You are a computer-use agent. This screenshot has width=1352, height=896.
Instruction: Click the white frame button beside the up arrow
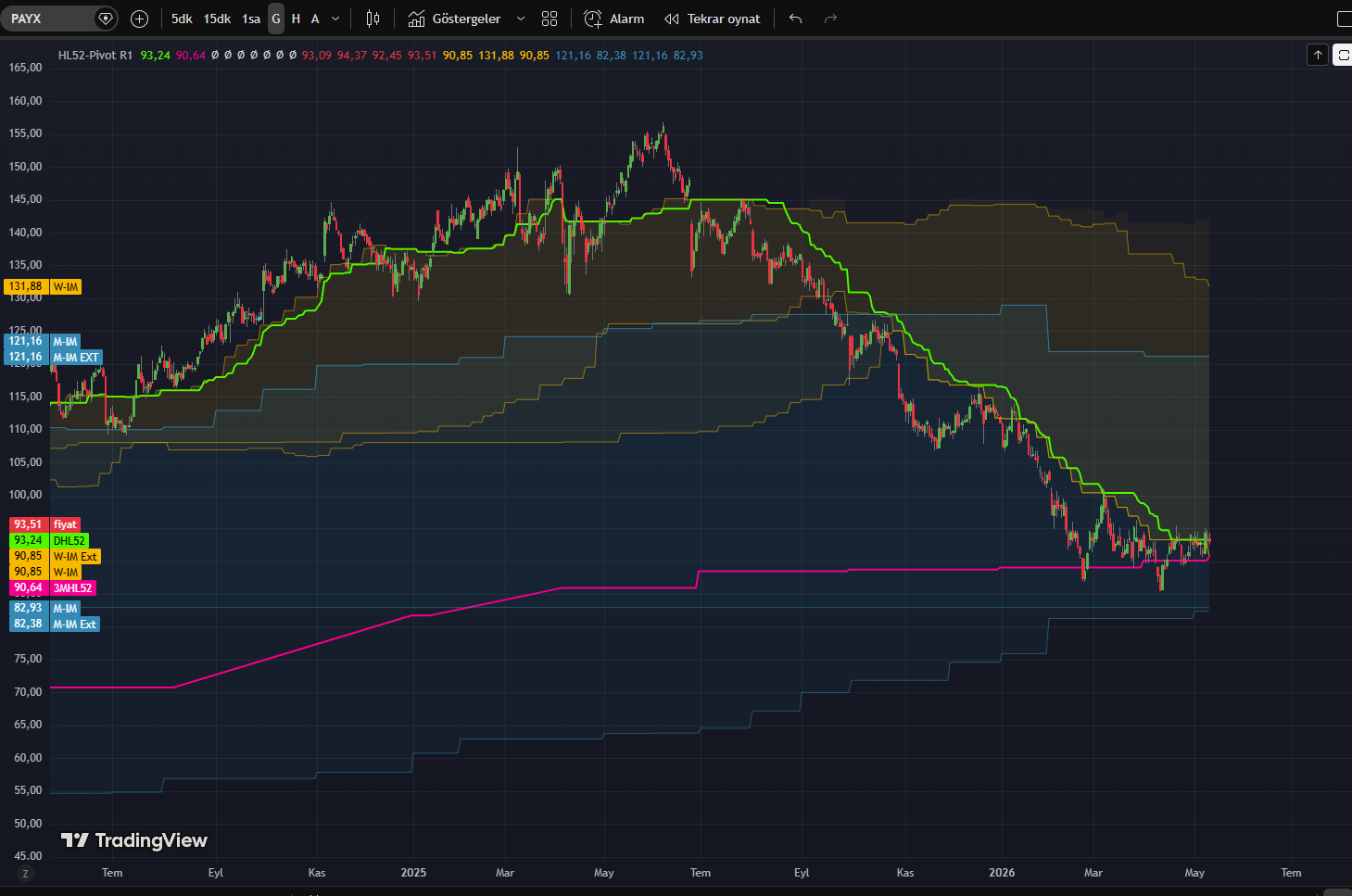pos(1343,56)
